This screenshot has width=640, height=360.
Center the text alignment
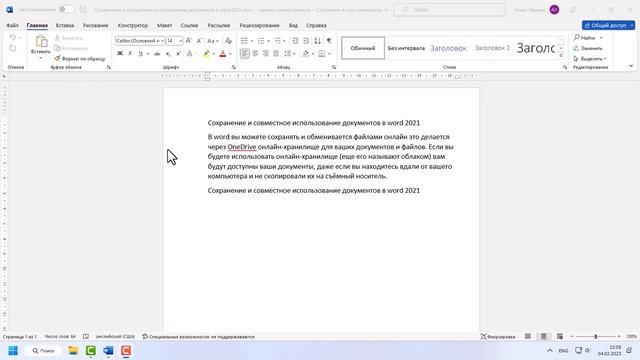pos(255,53)
